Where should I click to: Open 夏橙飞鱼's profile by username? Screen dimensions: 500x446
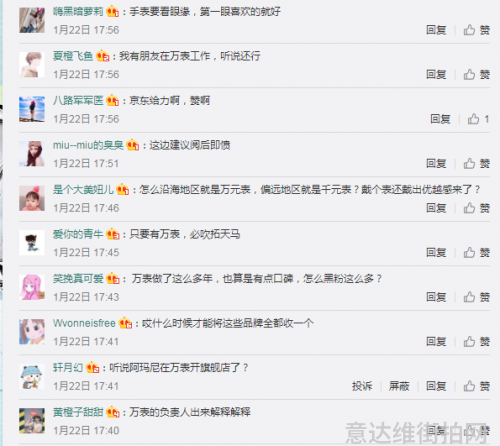pos(73,56)
